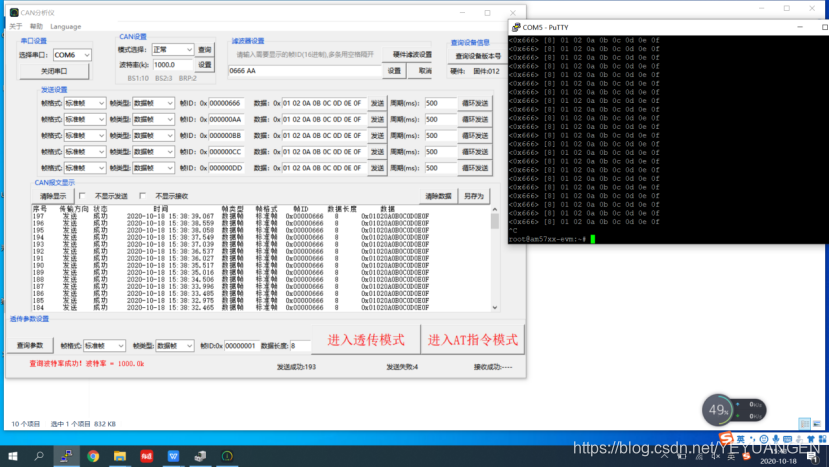Click the PuTTY icon in the taskbar

[200, 456]
